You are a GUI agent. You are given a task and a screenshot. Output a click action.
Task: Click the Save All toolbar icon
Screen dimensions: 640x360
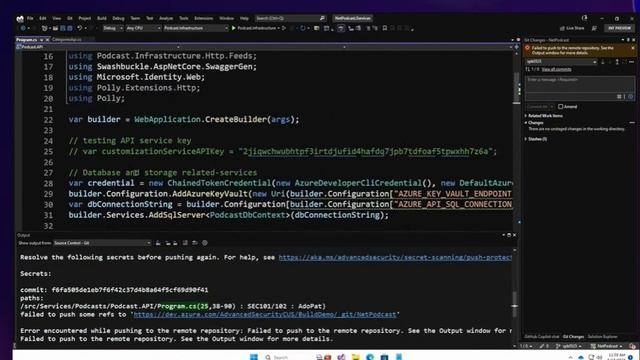pyautogui.click(x=69, y=28)
